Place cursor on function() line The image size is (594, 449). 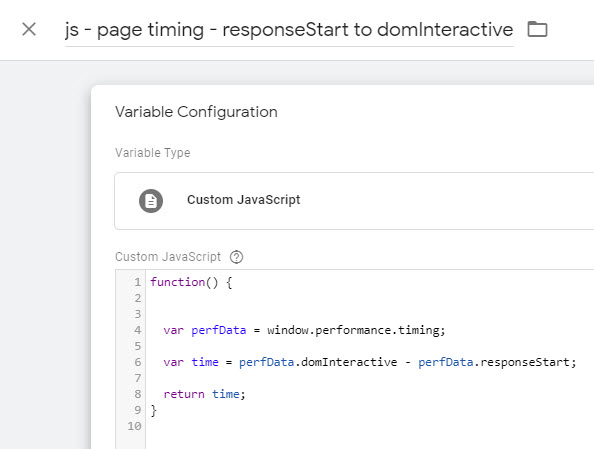[191, 282]
